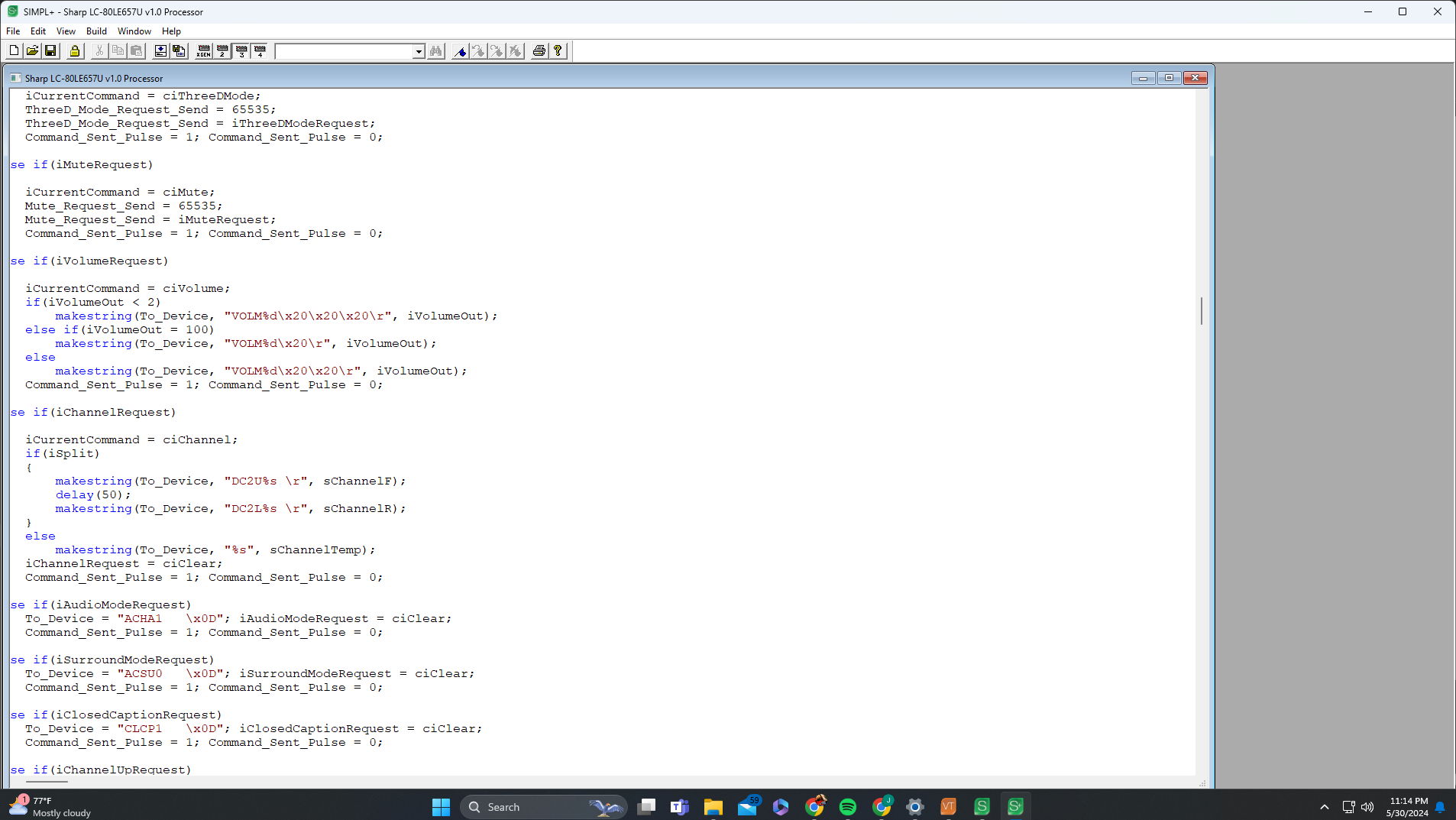The image size is (1456, 820).
Task: Click the save and compile icon
Action: tap(160, 51)
